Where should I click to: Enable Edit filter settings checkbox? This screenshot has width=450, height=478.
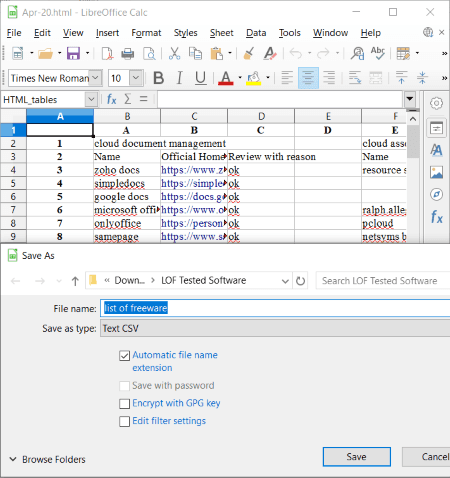[124, 421]
